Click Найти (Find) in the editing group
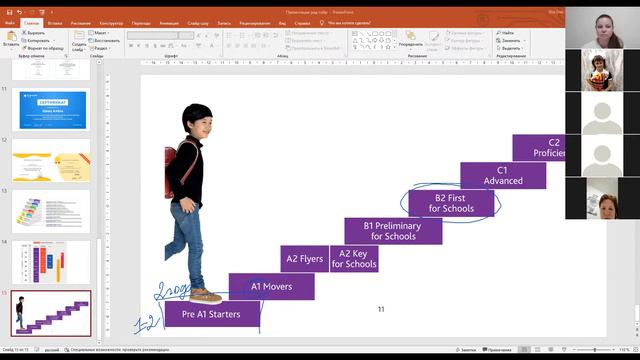 tap(505, 33)
